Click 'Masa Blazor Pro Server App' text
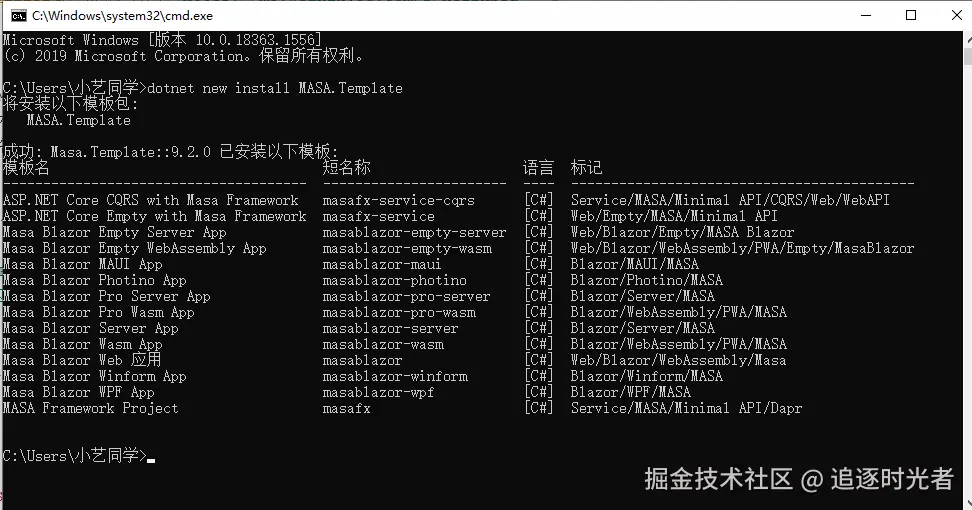Image resolution: width=972 pixels, height=510 pixels. coord(107,297)
